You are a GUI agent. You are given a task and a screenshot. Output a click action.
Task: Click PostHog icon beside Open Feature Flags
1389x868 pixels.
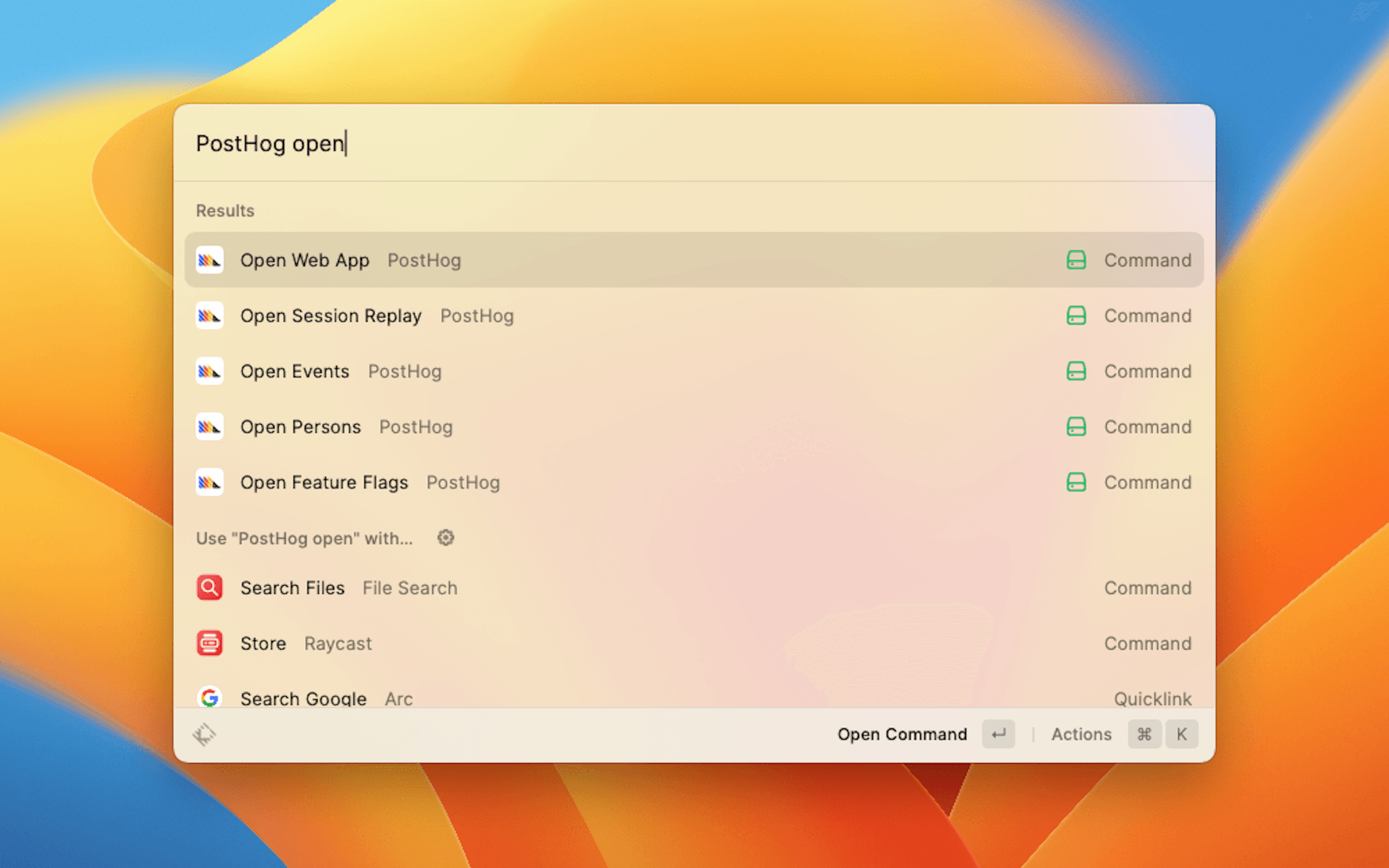pos(209,483)
